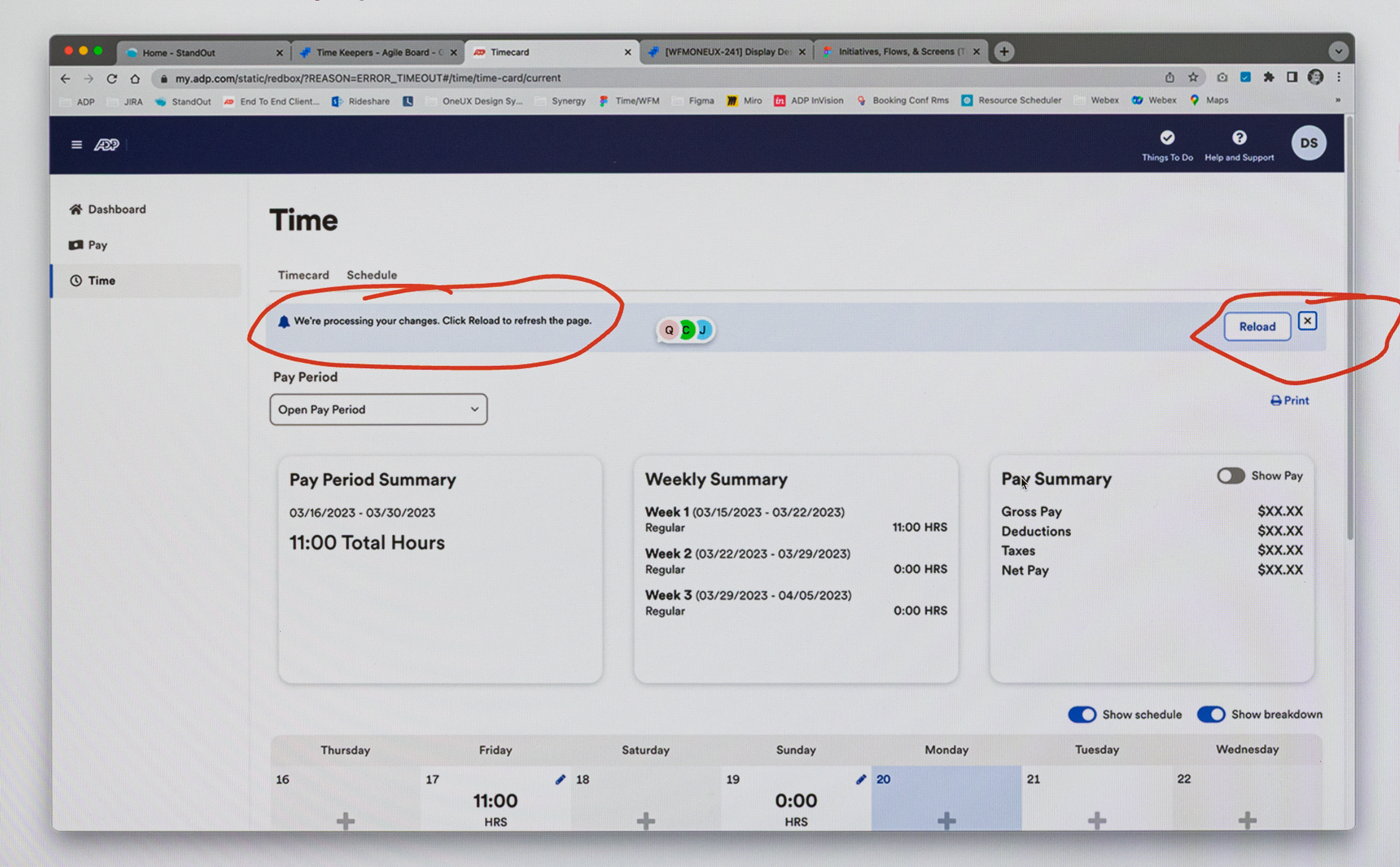Click the Reload button in banner
Screen dimensions: 1400x867
tap(1257, 327)
